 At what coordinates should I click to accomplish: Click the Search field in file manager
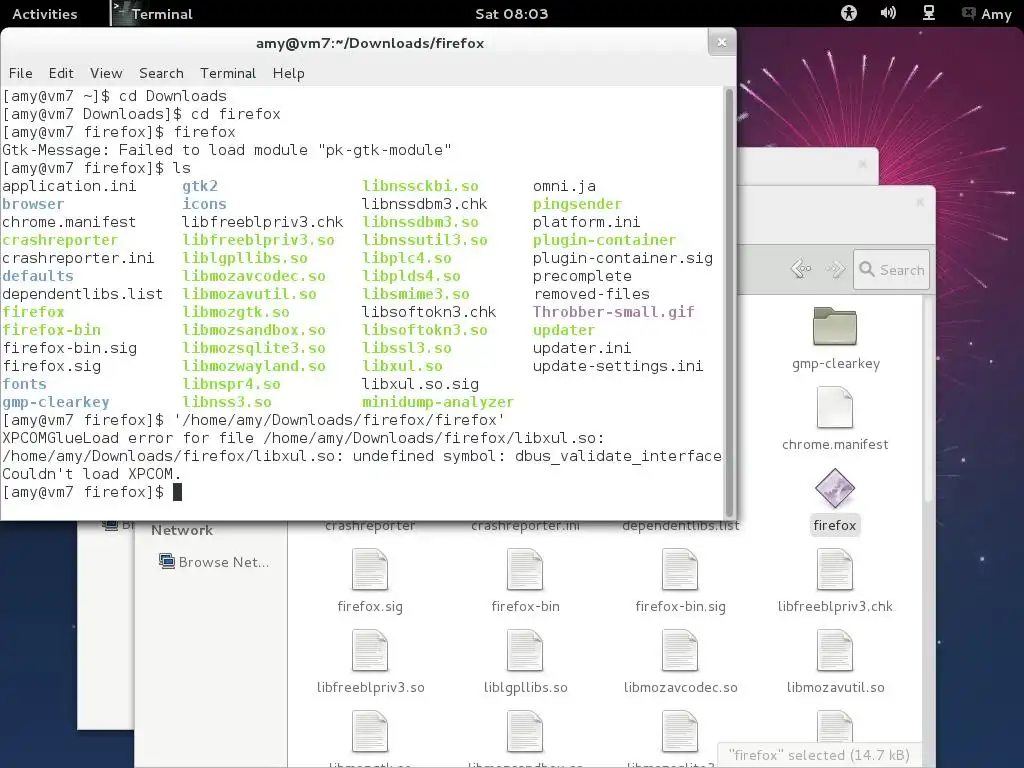pyautogui.click(x=891, y=270)
